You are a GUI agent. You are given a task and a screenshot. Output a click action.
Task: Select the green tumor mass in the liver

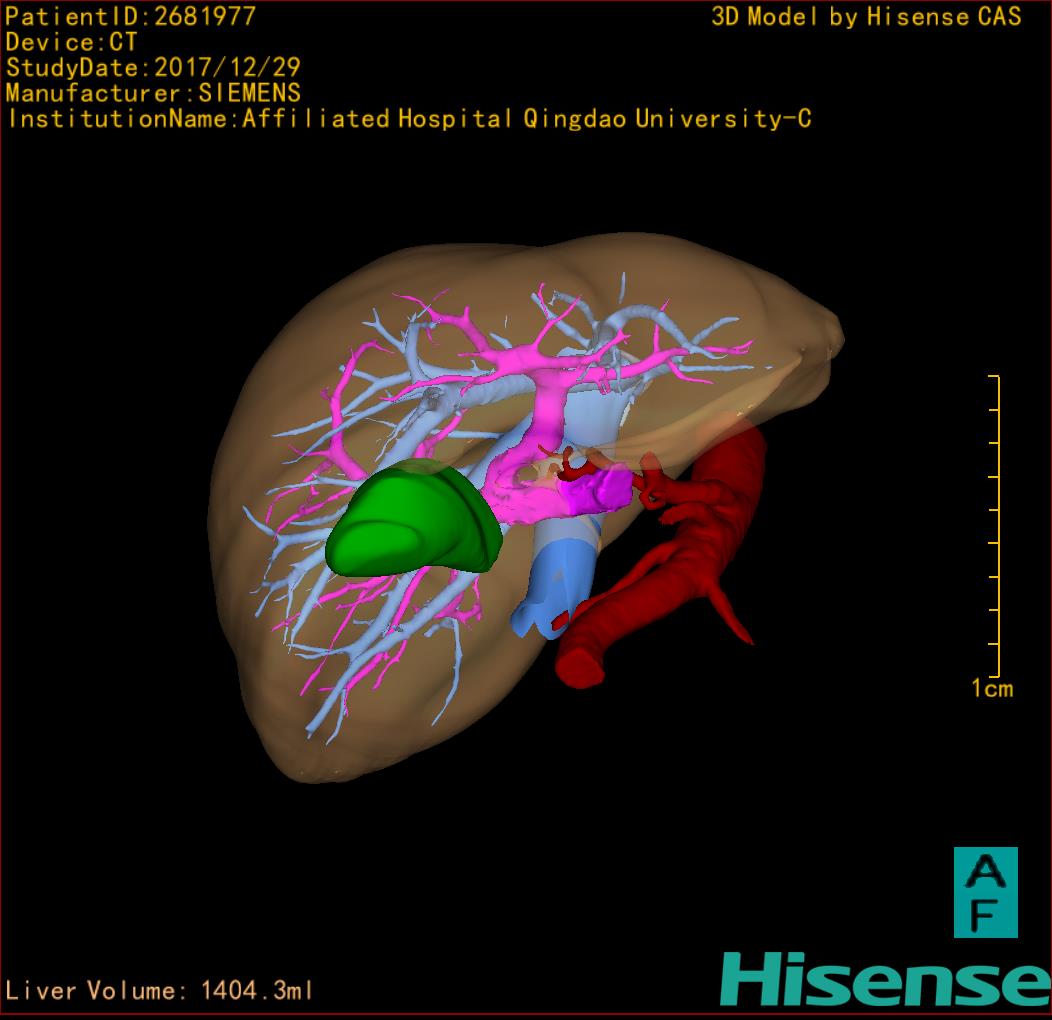click(410, 525)
